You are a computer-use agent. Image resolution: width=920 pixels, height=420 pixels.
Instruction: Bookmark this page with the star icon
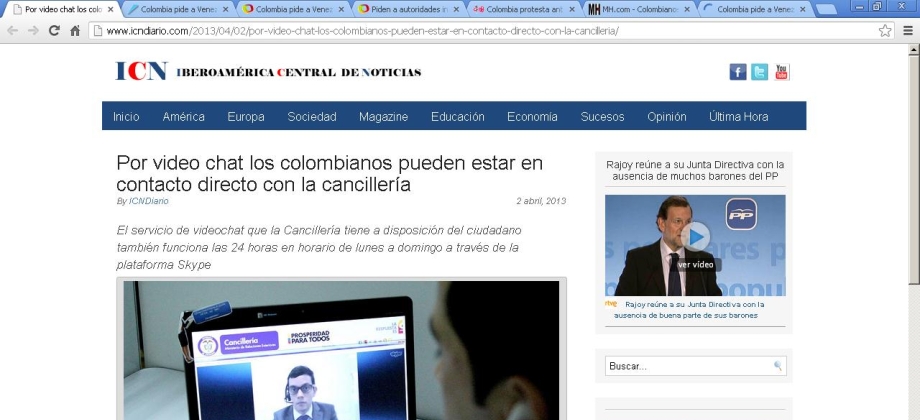click(885, 31)
